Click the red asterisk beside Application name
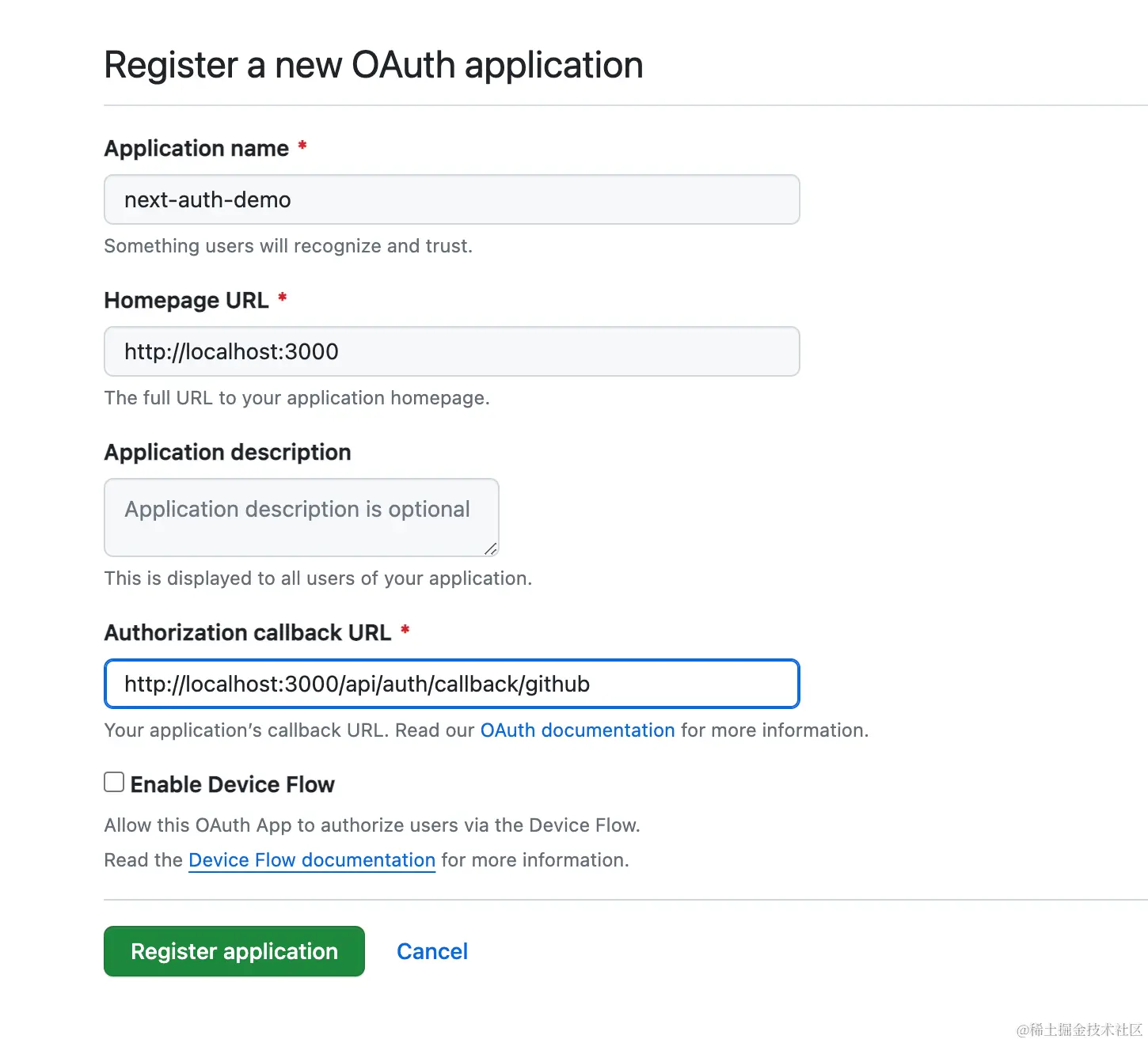 click(x=302, y=146)
